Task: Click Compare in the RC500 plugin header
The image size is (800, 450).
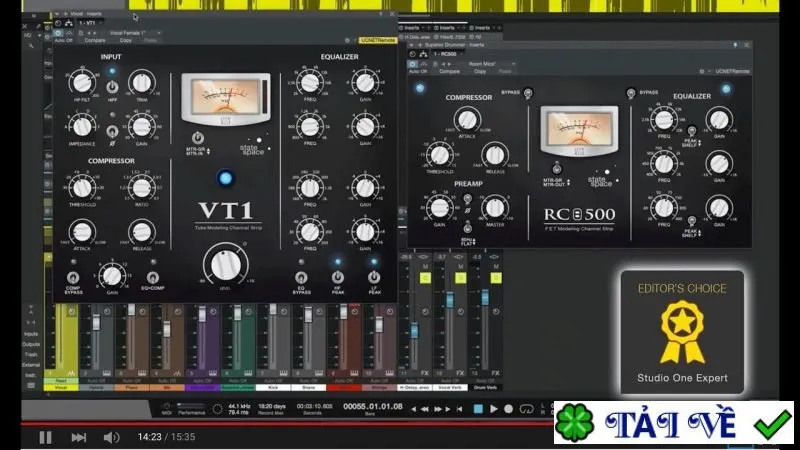Action: click(449, 71)
